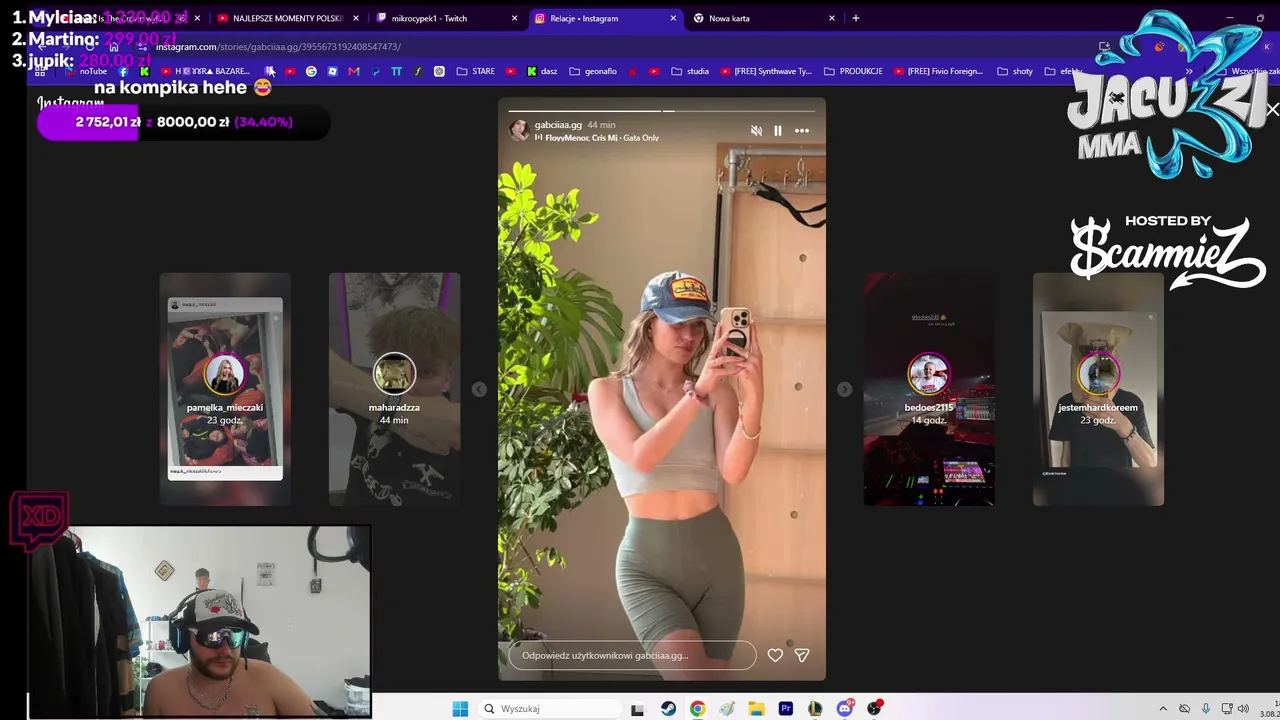Image resolution: width=1280 pixels, height=720 pixels.
Task: Go to the previous story with left arrow
Action: pos(479,389)
